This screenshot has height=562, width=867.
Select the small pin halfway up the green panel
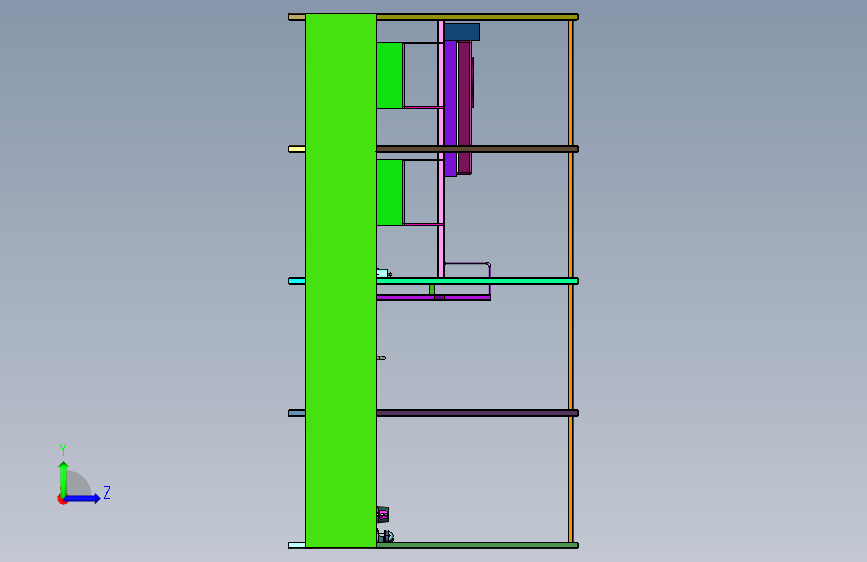pos(382,358)
